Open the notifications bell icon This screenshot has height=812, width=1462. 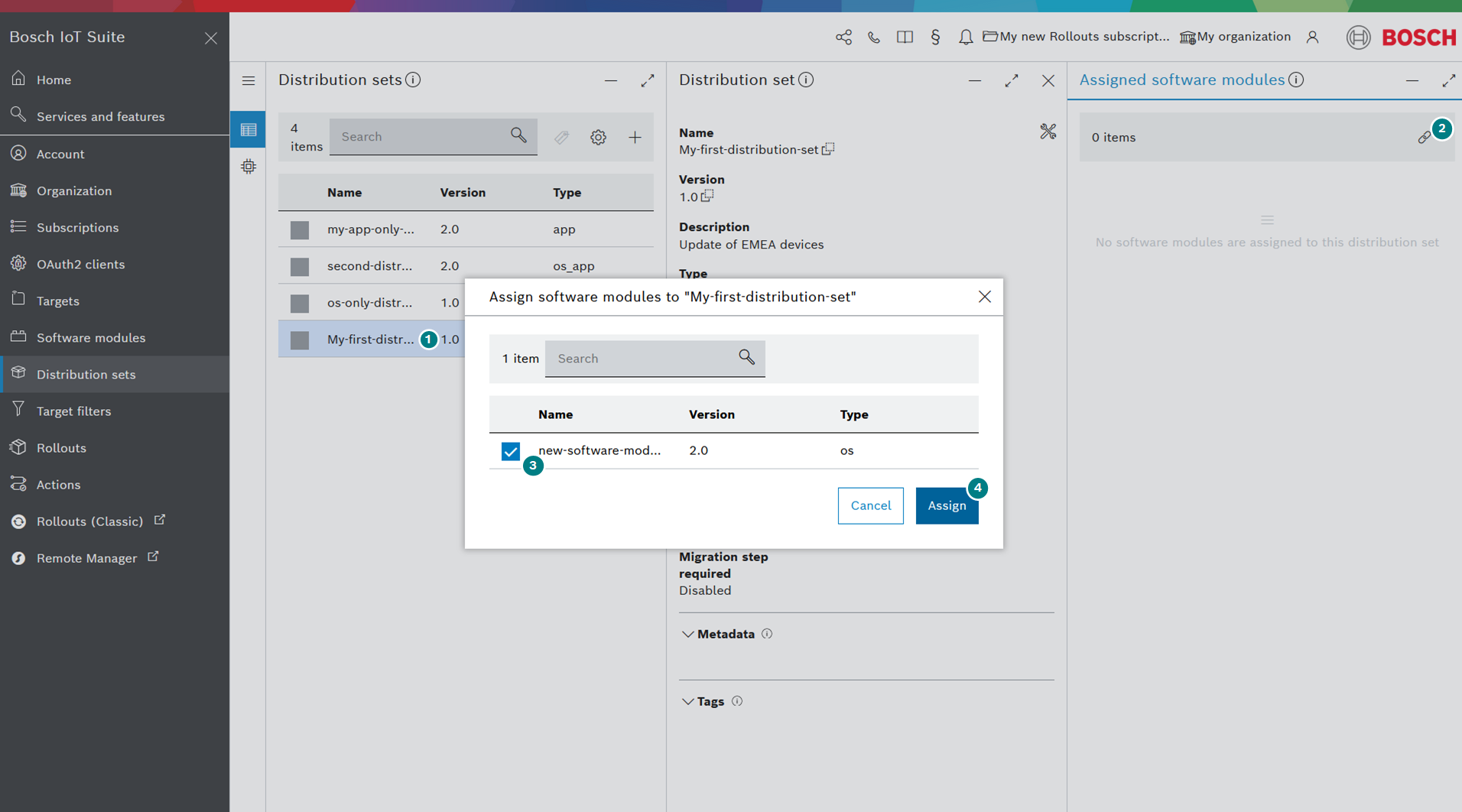pyautogui.click(x=966, y=37)
